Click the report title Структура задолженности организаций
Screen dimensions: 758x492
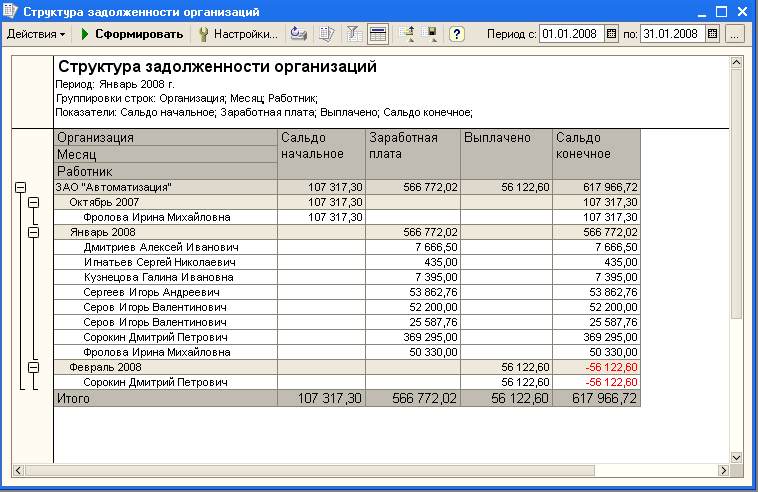(217, 66)
